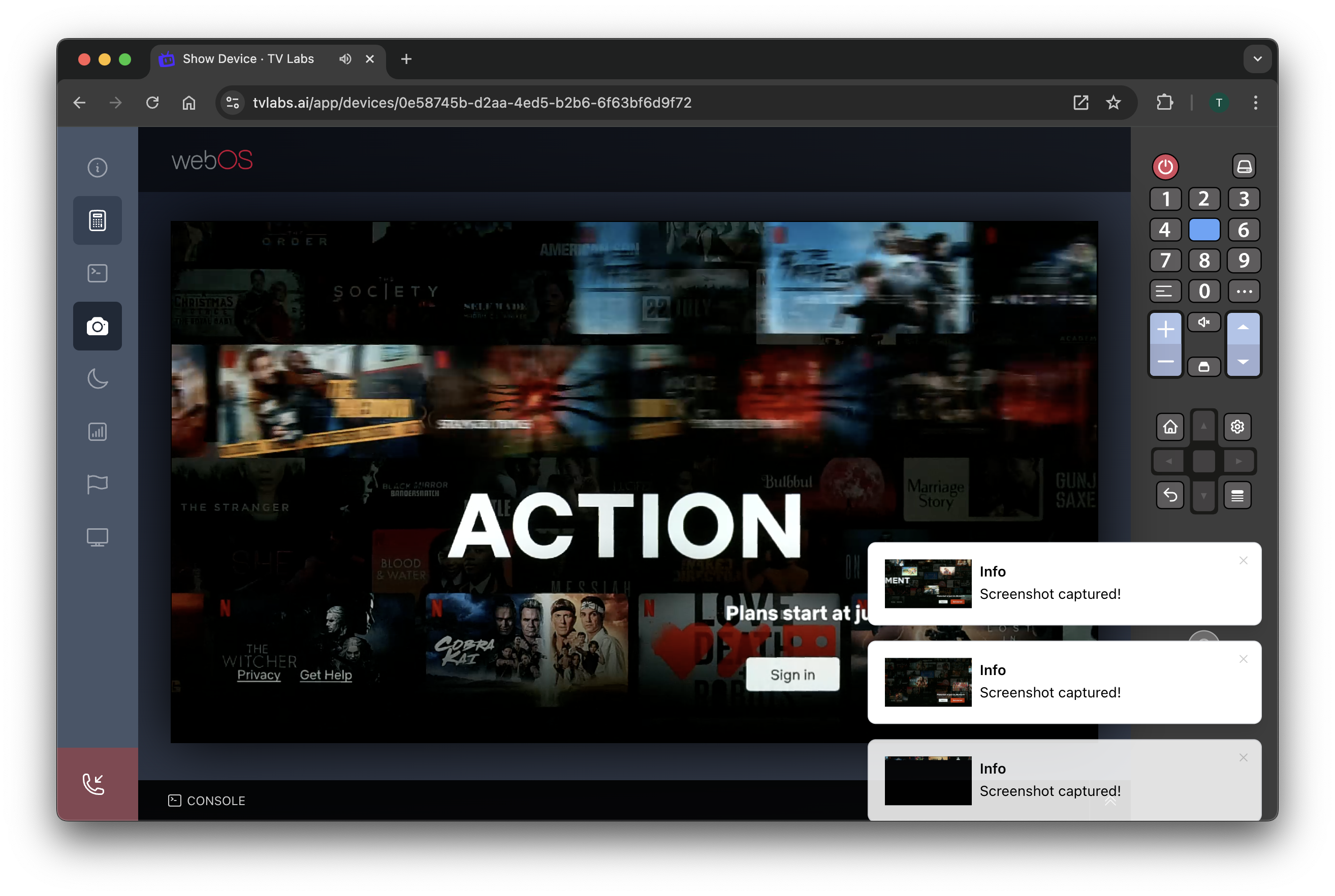Mute the Show Device tab audio
This screenshot has height=896, width=1335.
pos(344,59)
